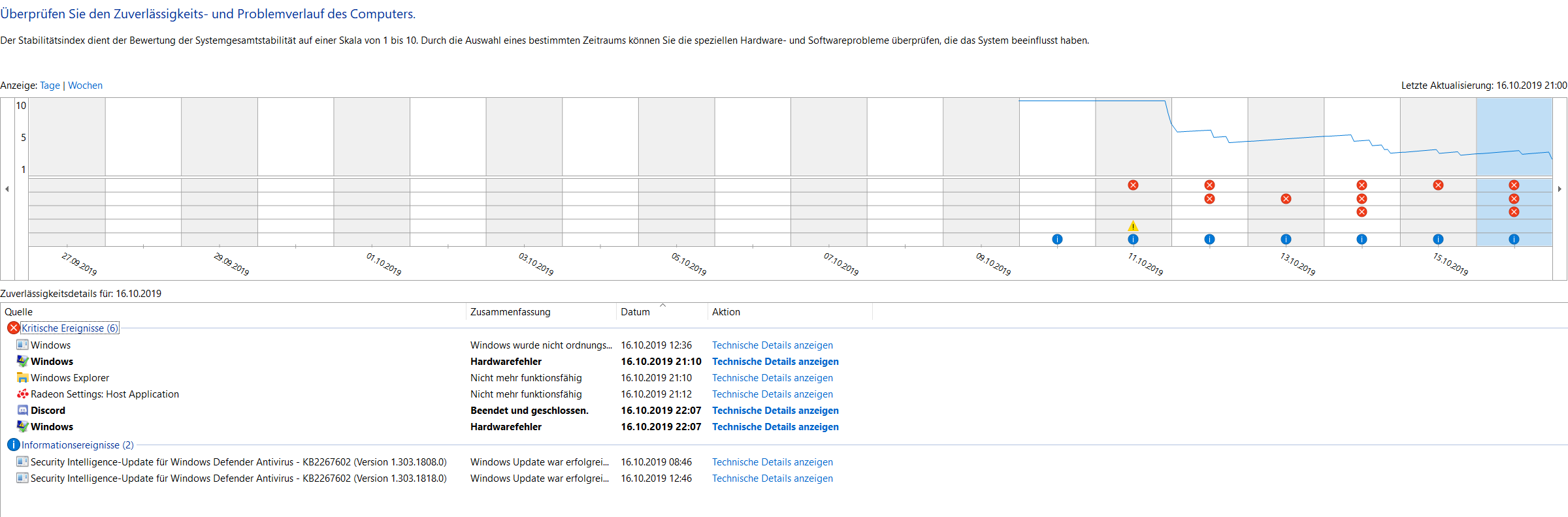Select second-row critical error icon on 16.10.2019
This screenshot has height=517, width=1568.
(1514, 199)
